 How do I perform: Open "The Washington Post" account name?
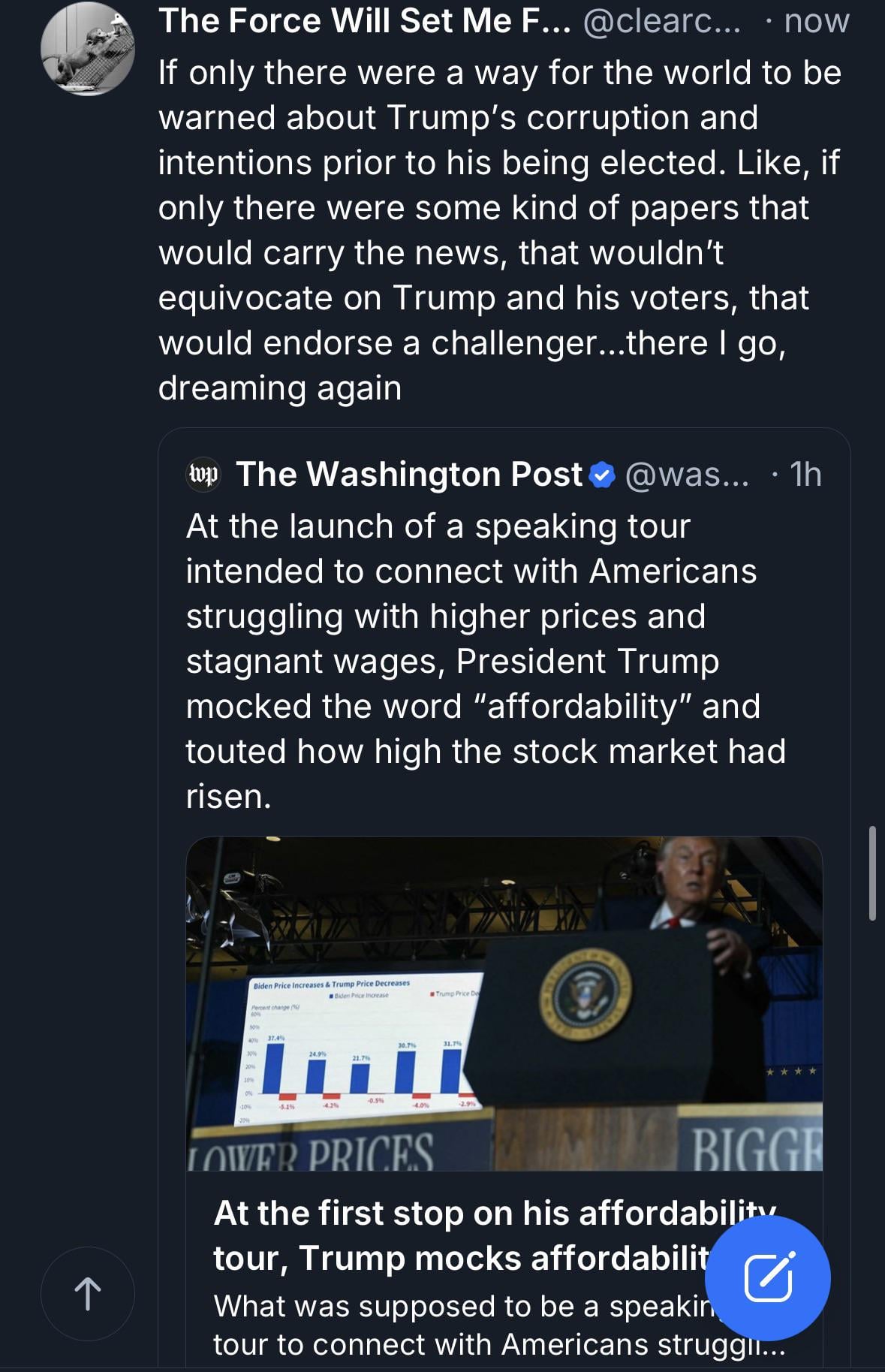tap(409, 475)
